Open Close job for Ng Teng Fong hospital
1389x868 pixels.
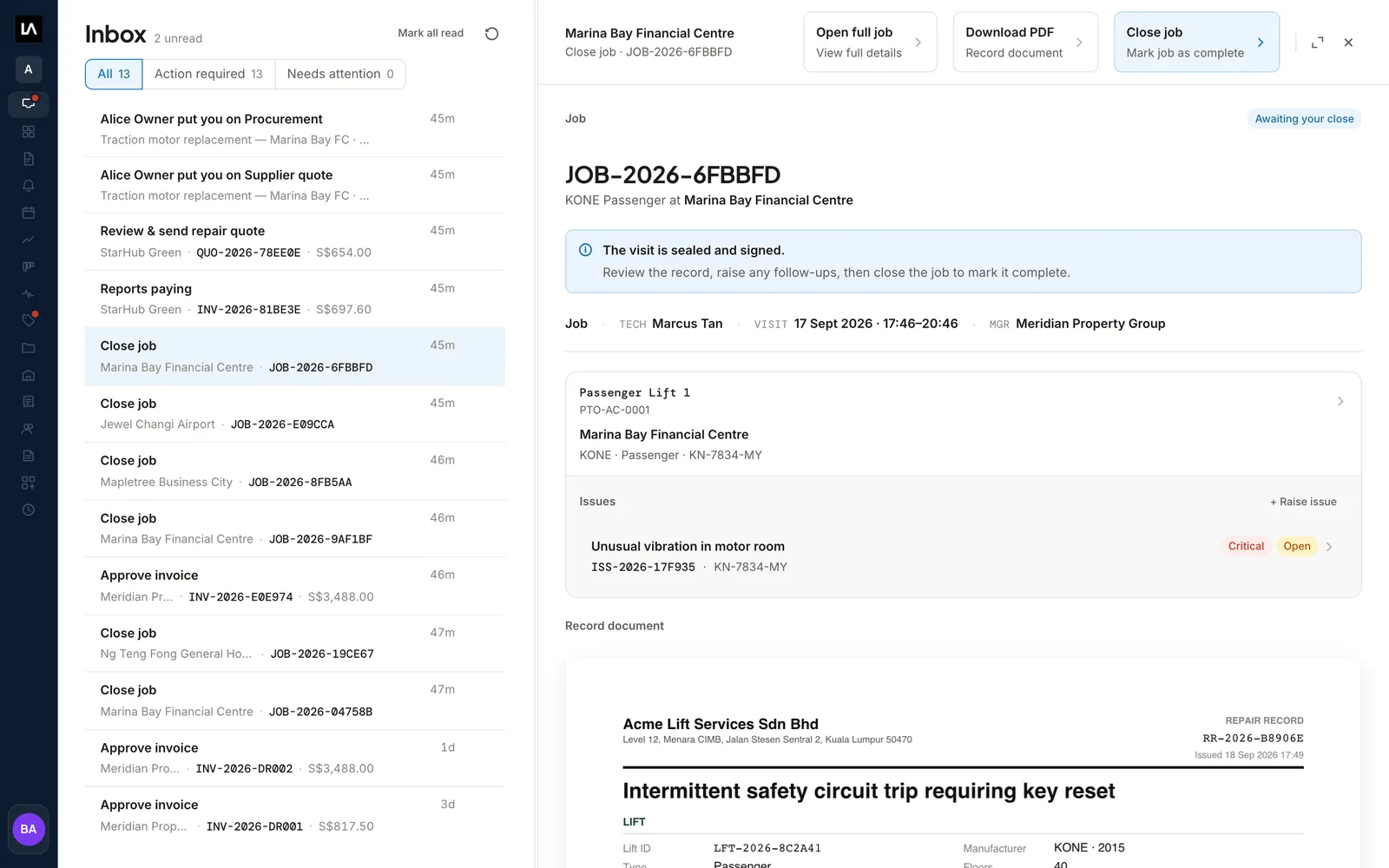[x=295, y=643]
